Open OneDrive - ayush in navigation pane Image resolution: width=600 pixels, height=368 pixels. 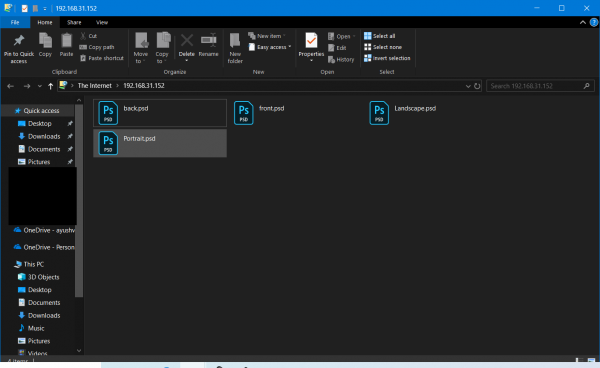[x=44, y=230]
